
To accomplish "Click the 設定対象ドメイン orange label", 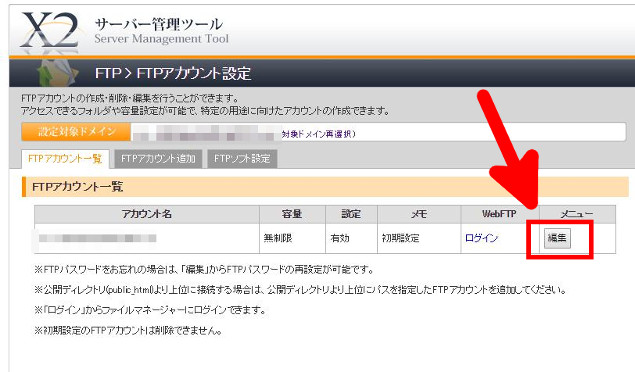I will pyautogui.click(x=76, y=132).
